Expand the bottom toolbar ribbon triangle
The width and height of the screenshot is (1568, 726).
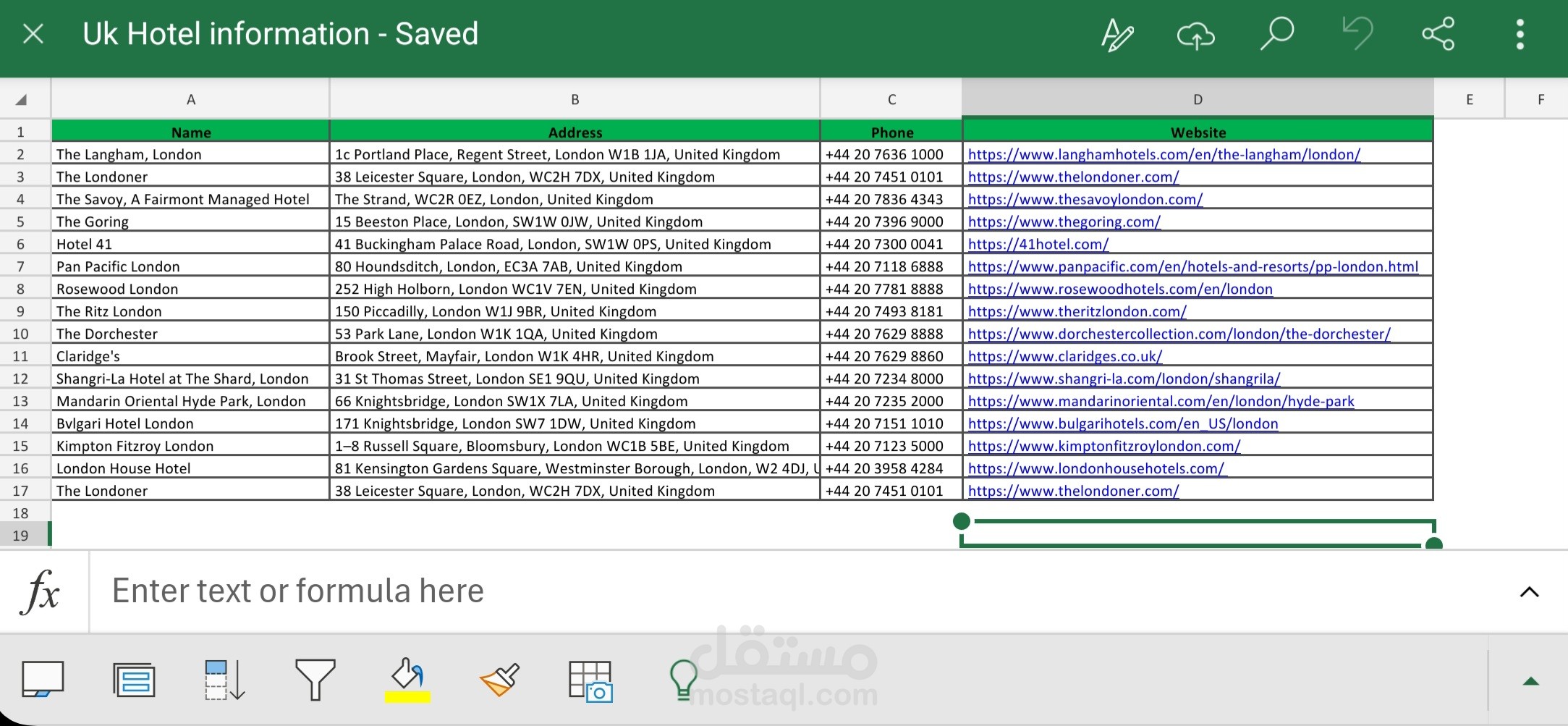(1530, 681)
